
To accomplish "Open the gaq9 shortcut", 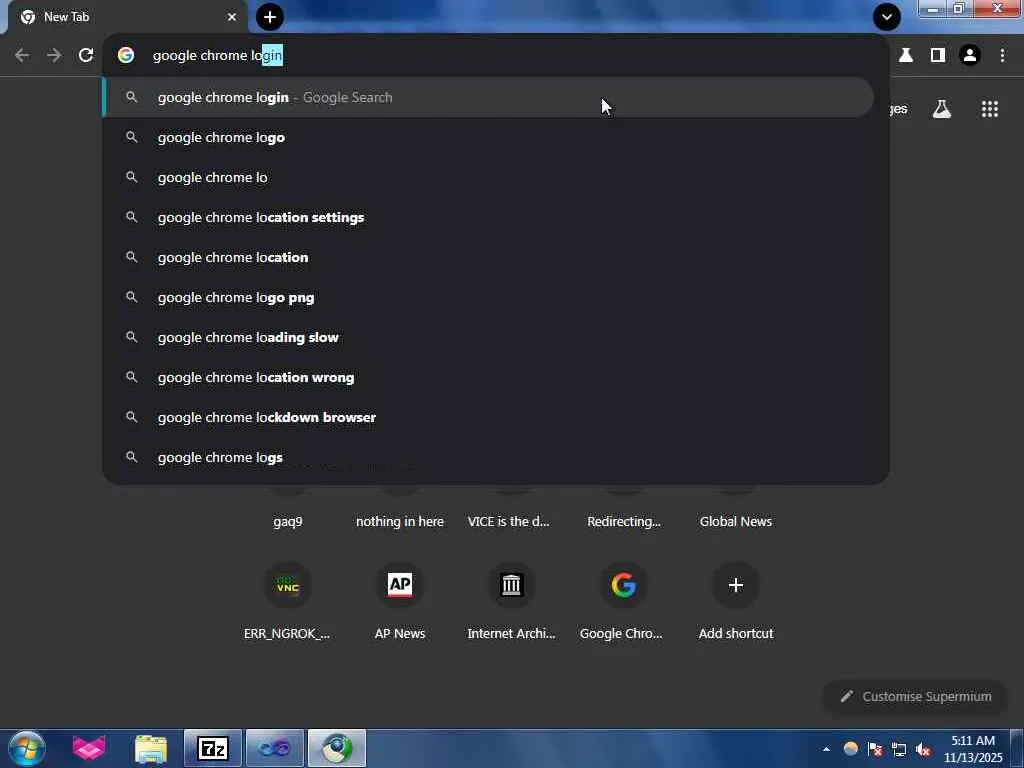I will pos(288,521).
